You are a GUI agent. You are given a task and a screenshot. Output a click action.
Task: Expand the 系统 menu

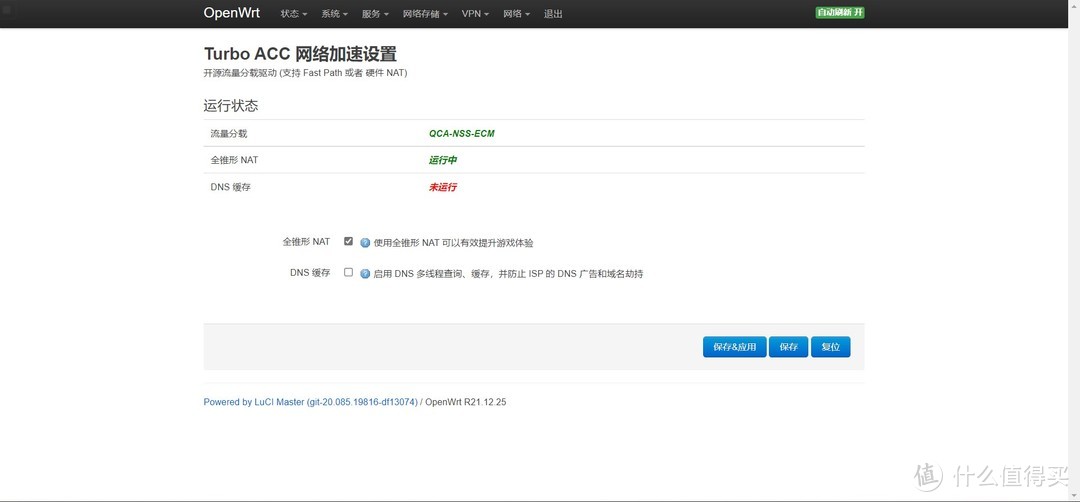click(x=335, y=14)
